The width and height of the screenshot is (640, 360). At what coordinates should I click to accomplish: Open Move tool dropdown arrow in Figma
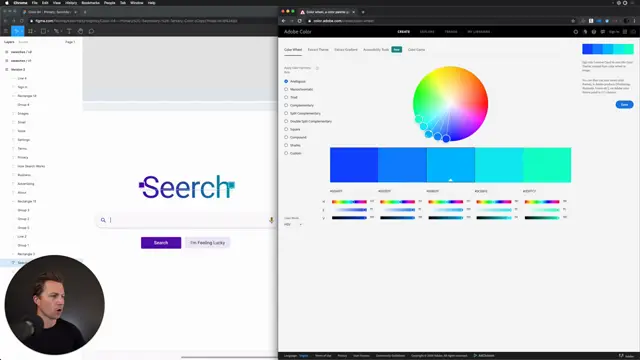pos(22,31)
